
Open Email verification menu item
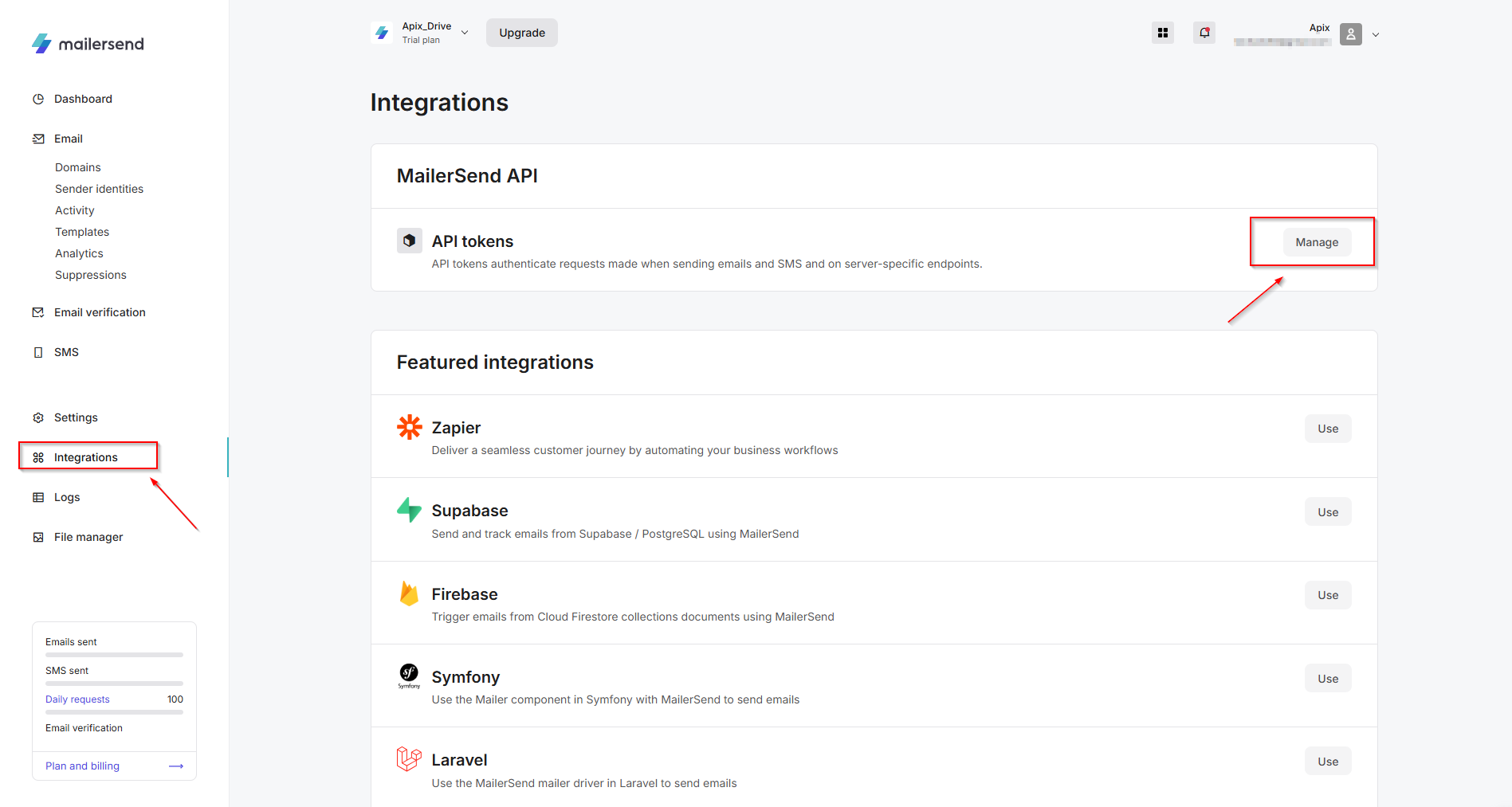pos(100,312)
